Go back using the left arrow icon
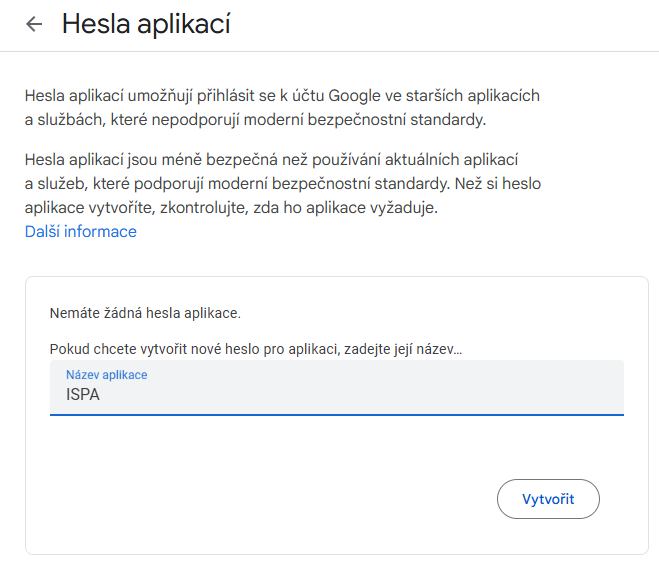This screenshot has width=659, height=563. pyautogui.click(x=34, y=24)
